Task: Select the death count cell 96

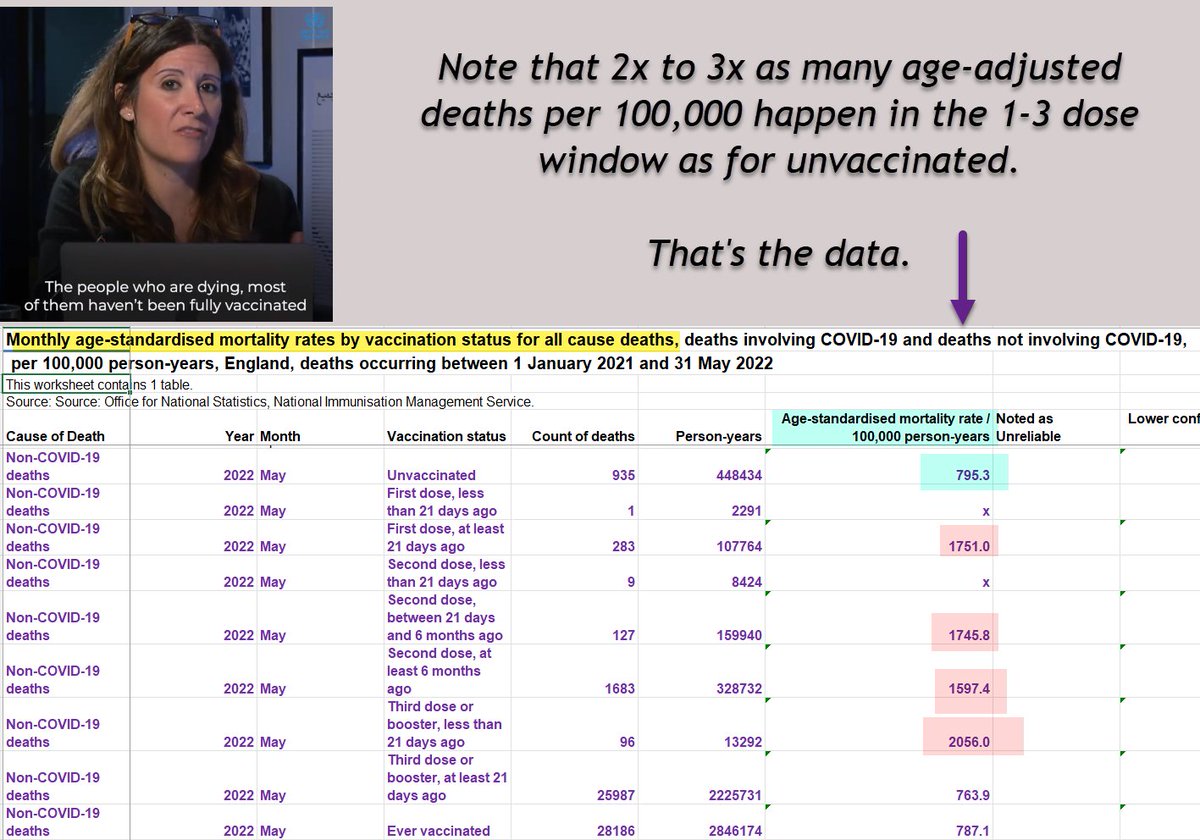Action: 627,742
